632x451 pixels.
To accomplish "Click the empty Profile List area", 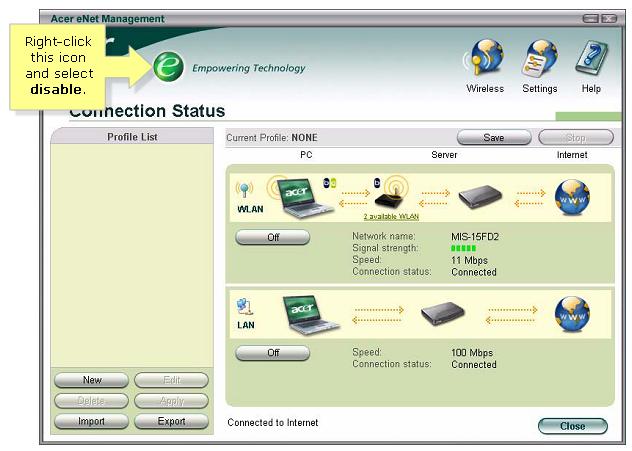I will pos(132,250).
